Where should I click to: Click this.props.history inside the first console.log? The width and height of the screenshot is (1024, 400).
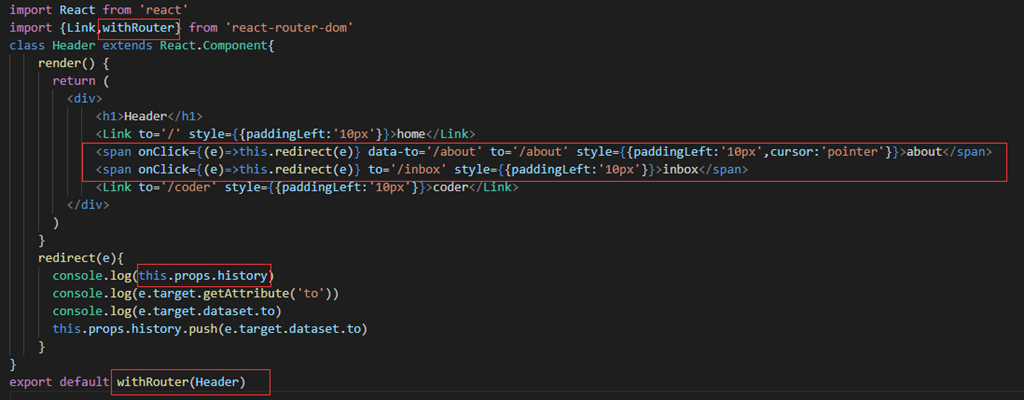(x=204, y=275)
